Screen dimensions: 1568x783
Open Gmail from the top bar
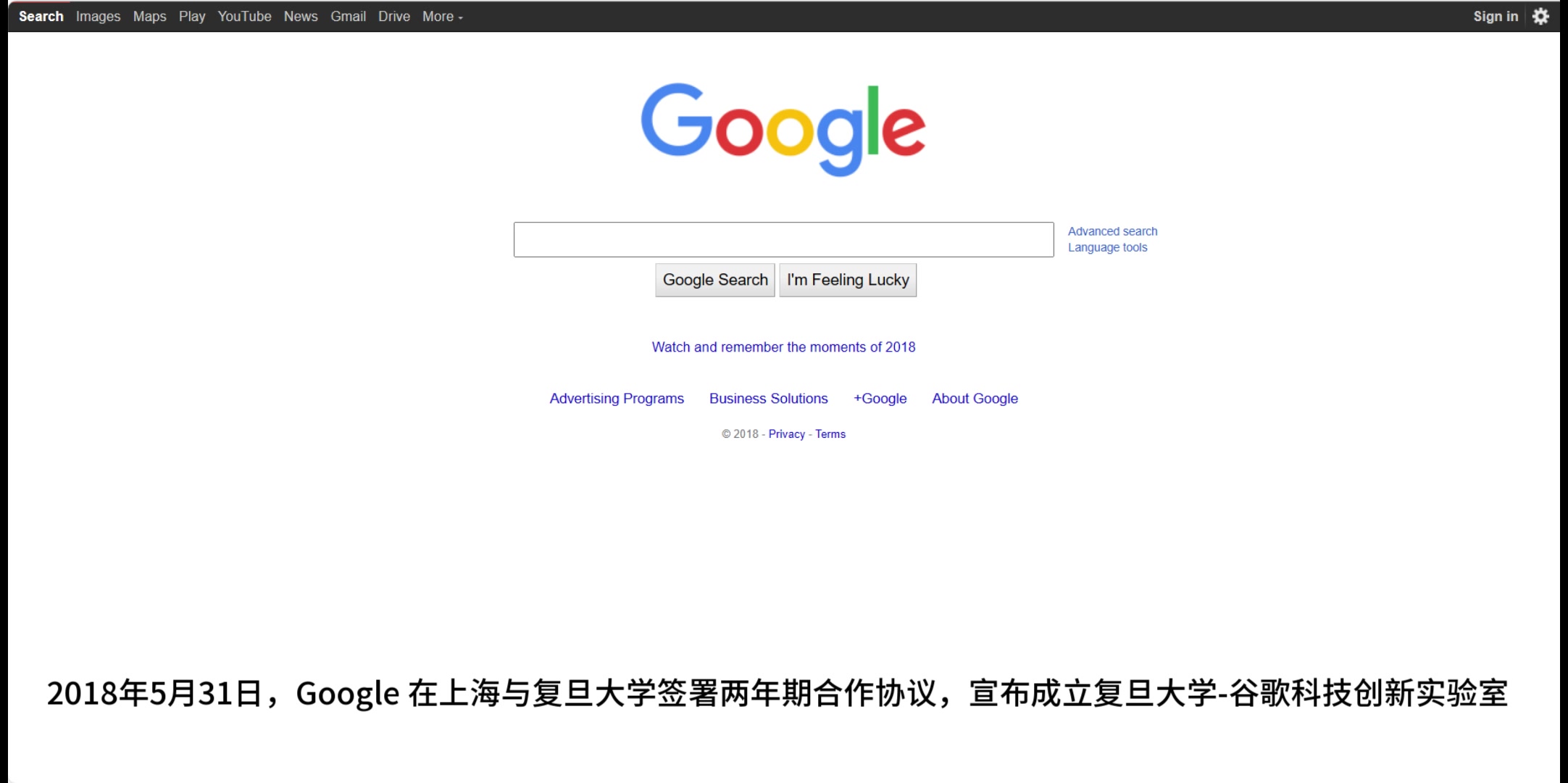[x=348, y=16]
